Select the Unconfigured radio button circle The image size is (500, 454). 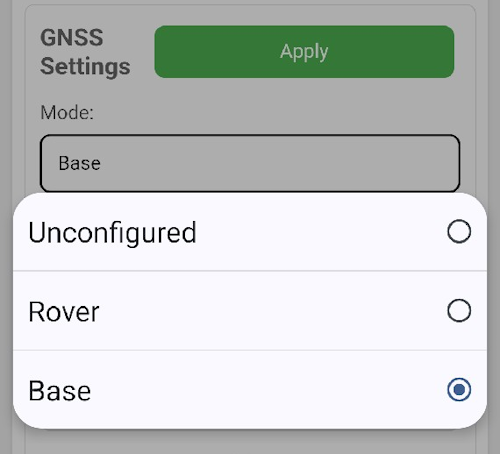(459, 231)
